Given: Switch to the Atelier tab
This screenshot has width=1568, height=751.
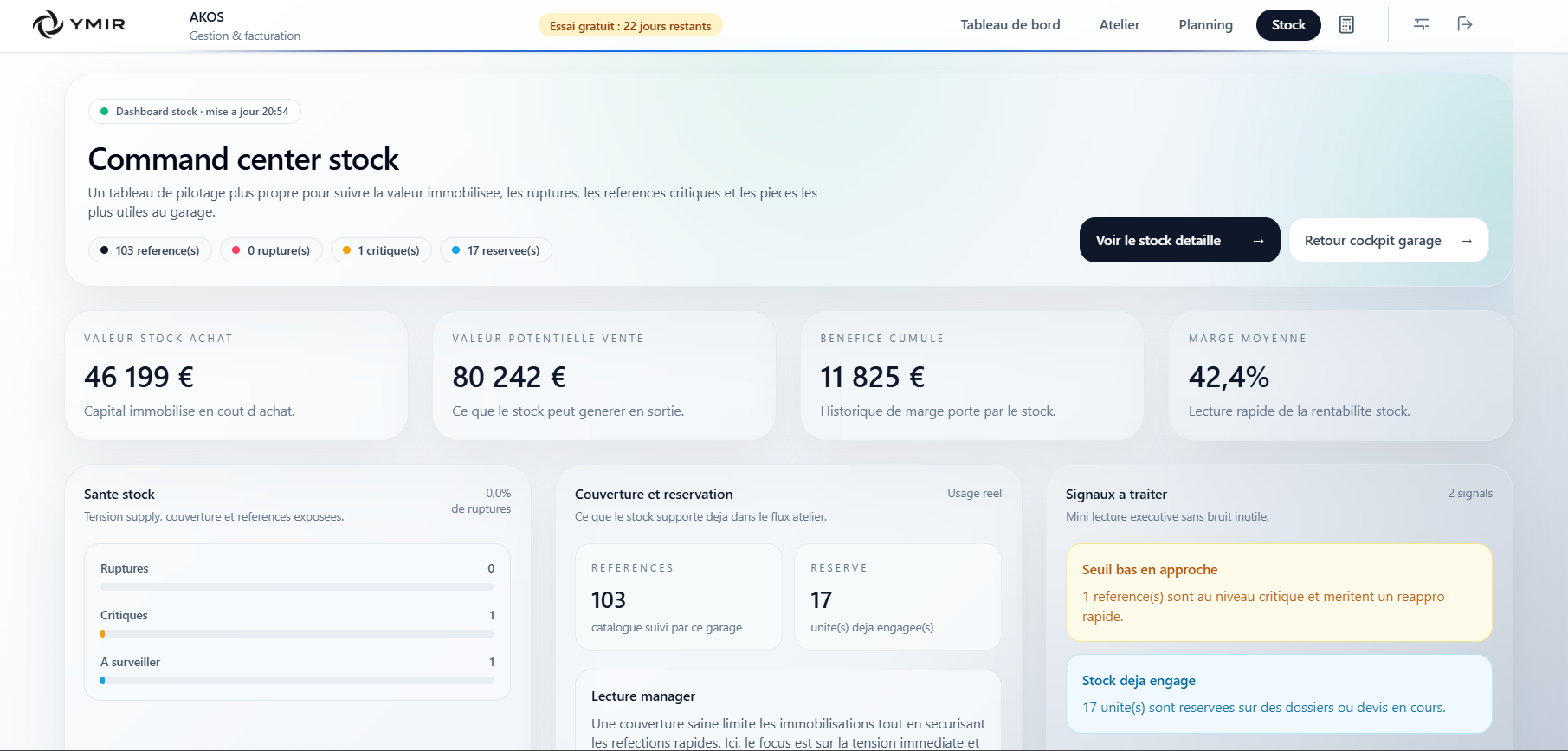Looking at the screenshot, I should coord(1119,24).
